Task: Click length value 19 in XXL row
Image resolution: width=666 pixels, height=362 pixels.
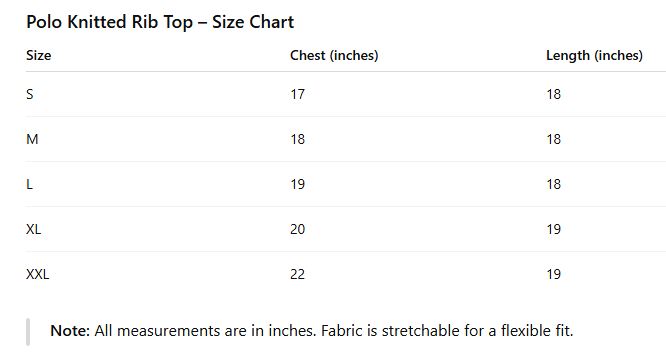Action: point(553,274)
